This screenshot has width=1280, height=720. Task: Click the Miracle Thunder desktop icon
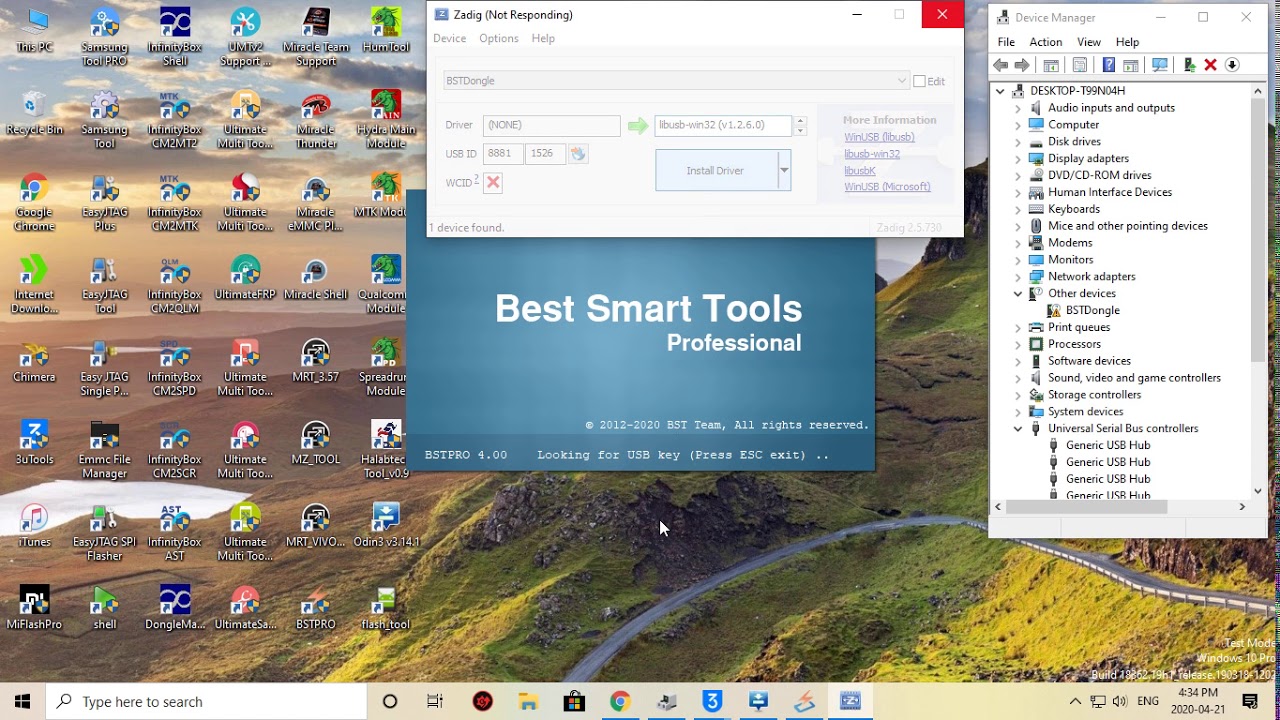coord(316,120)
